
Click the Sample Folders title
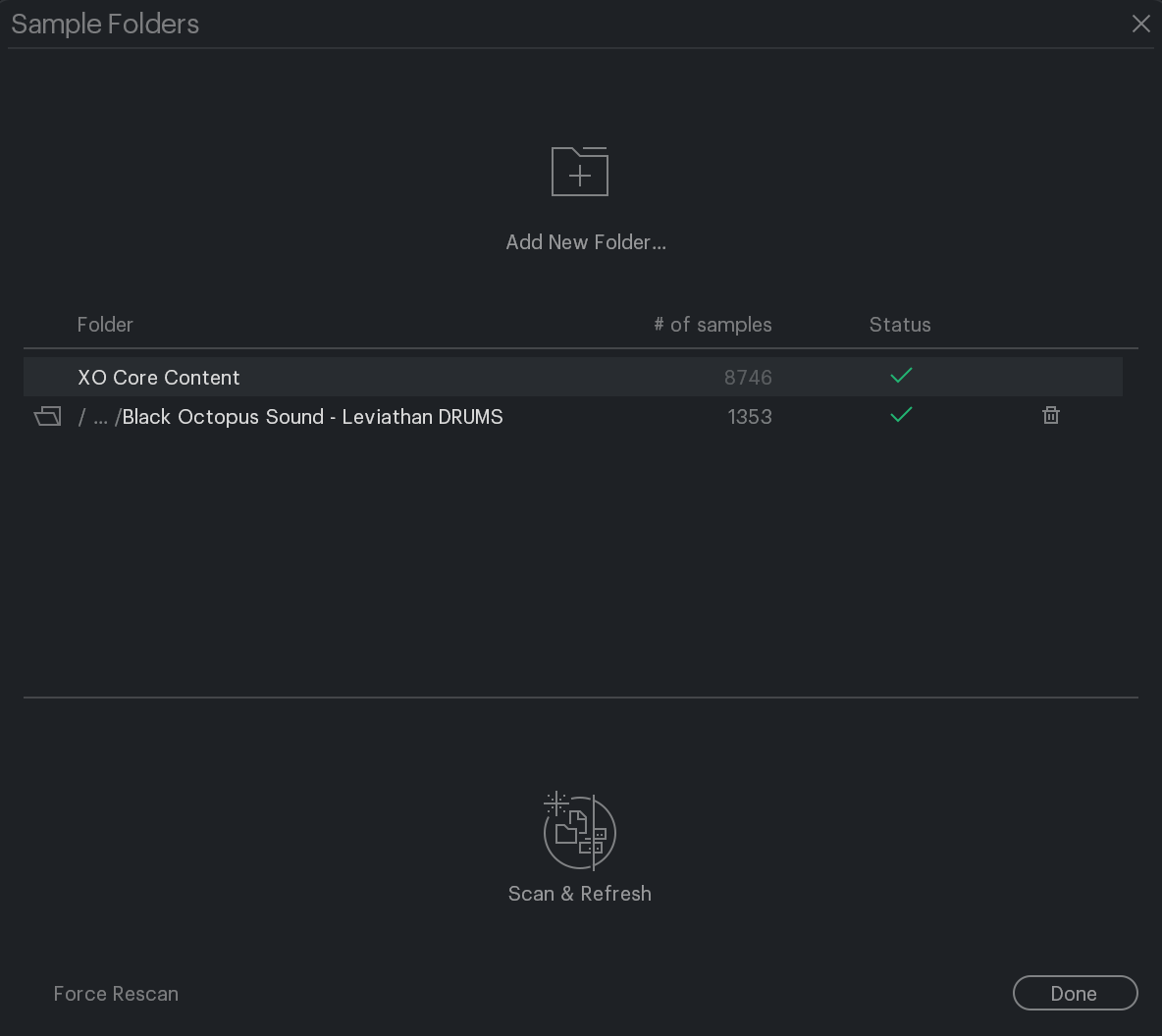point(105,25)
